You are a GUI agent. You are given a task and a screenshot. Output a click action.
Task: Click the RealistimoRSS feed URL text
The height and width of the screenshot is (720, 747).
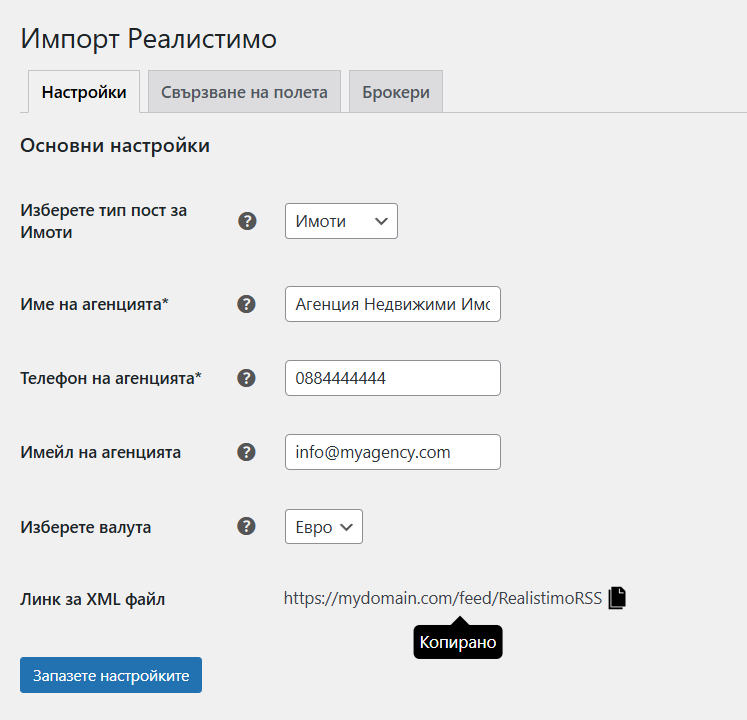(442, 599)
